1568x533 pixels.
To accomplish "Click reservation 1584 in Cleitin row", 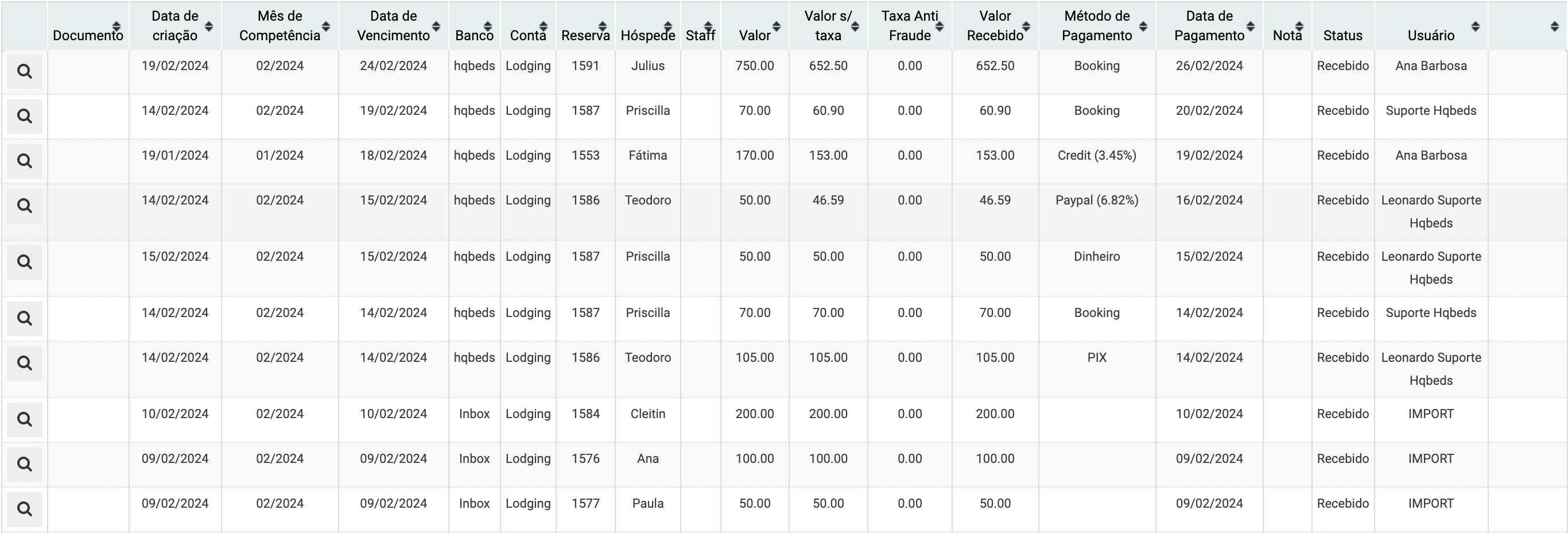I will 585,414.
